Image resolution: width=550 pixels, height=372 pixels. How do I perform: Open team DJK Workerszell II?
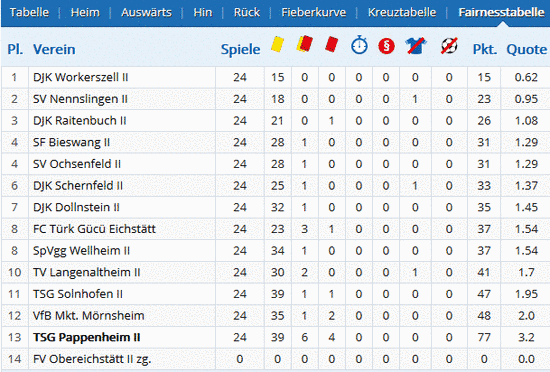click(x=81, y=77)
